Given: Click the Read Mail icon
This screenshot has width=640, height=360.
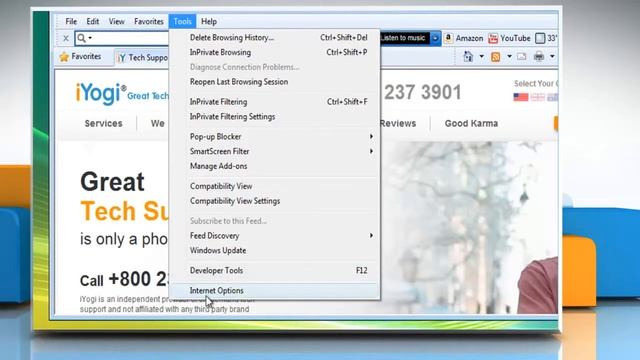Looking at the screenshot, I should (x=522, y=56).
